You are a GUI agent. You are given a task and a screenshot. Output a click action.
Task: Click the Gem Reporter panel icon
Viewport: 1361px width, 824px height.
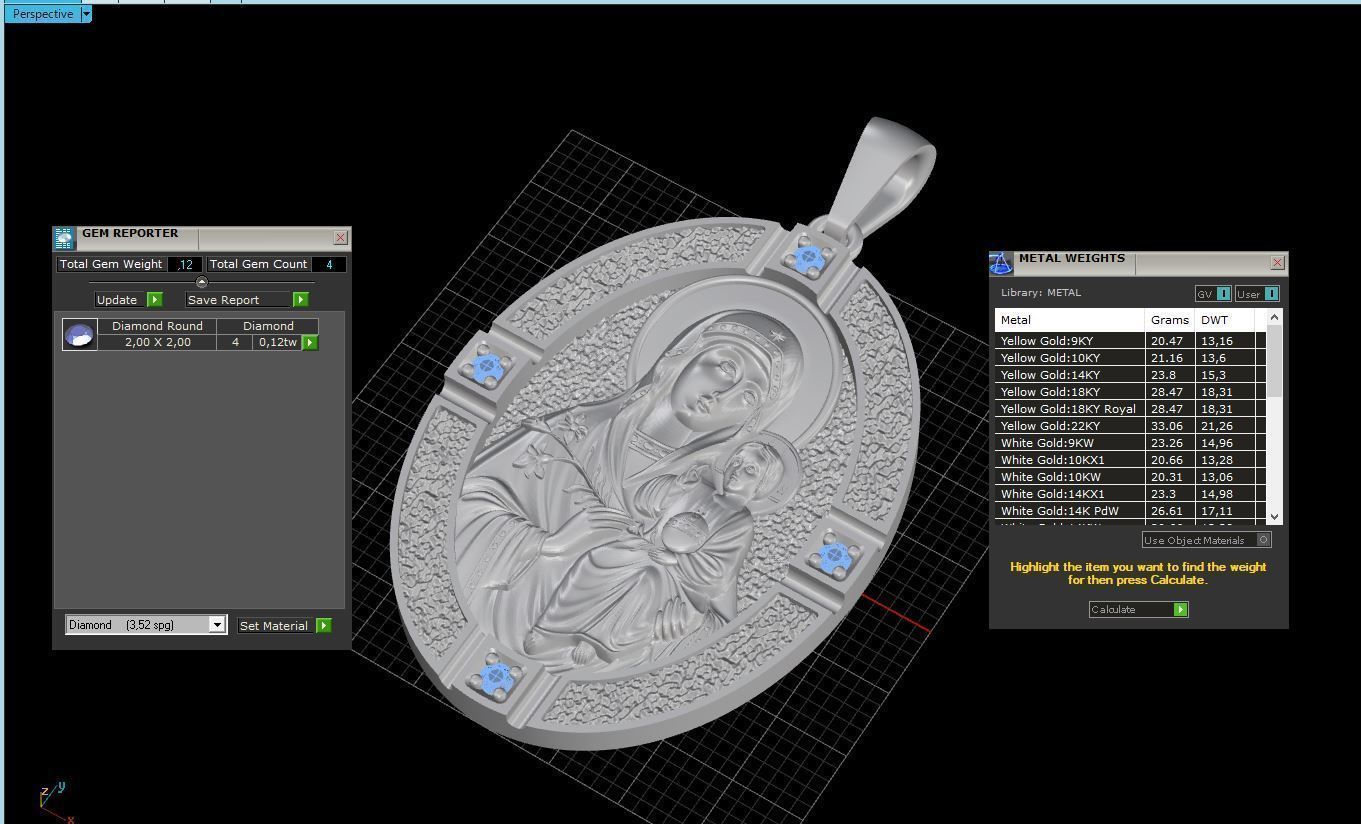pyautogui.click(x=64, y=238)
